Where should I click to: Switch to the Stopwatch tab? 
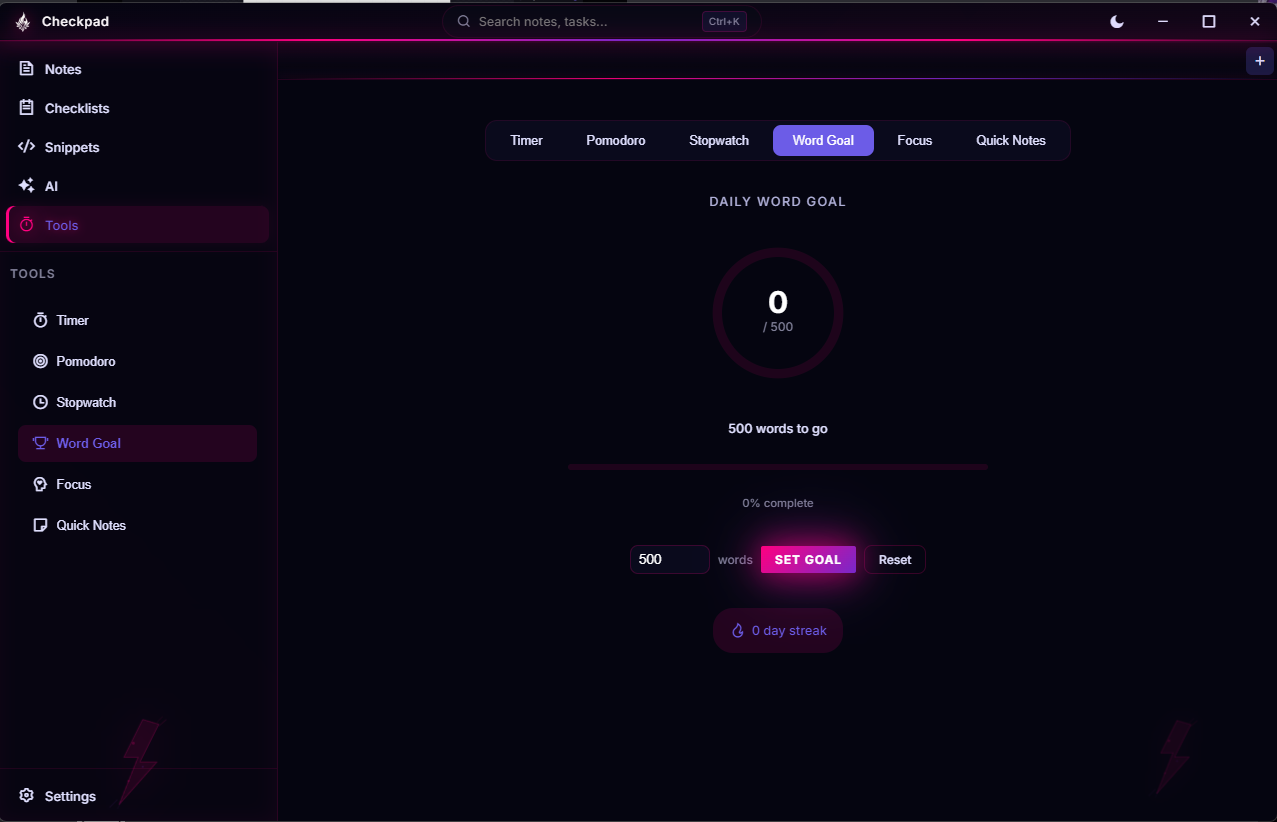coord(719,140)
